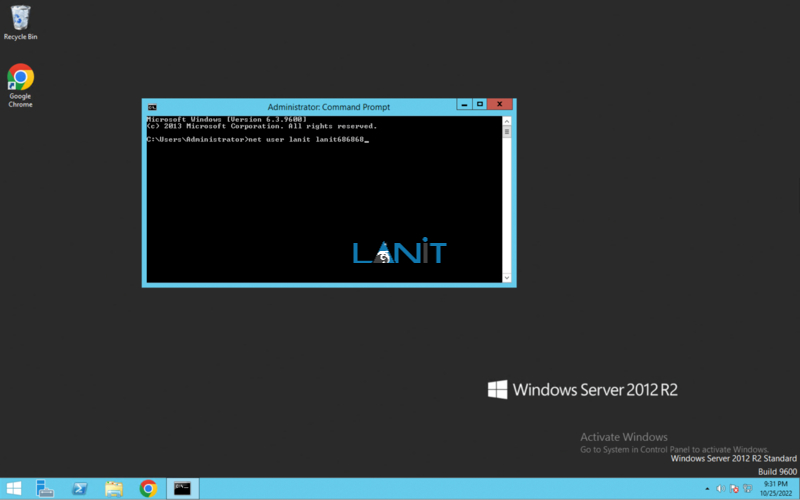This screenshot has width=800, height=500.
Task: Open the Command Prompt window system menu icon
Action: [152, 107]
